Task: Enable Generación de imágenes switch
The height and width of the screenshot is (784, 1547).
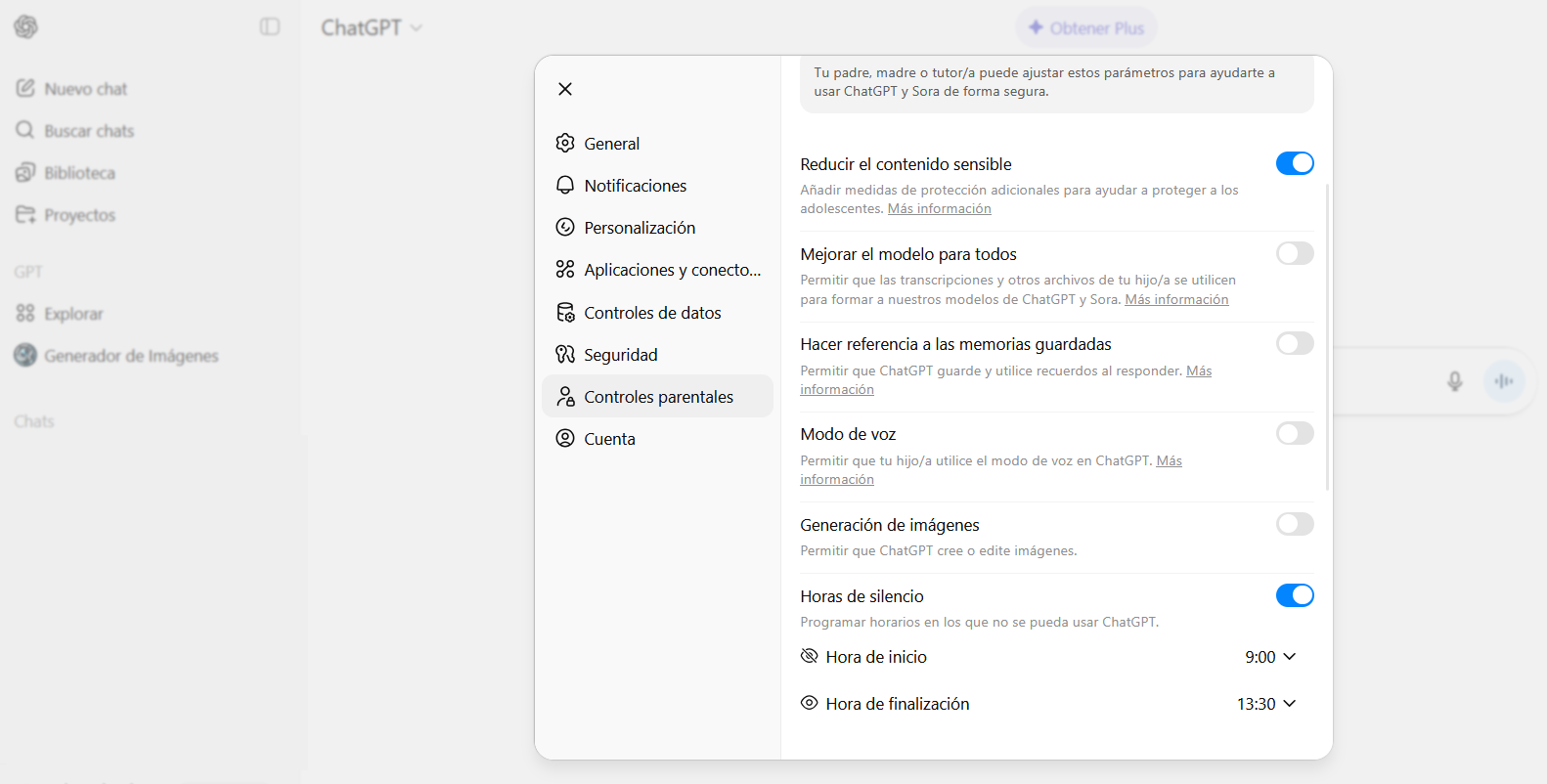Action: (1294, 525)
